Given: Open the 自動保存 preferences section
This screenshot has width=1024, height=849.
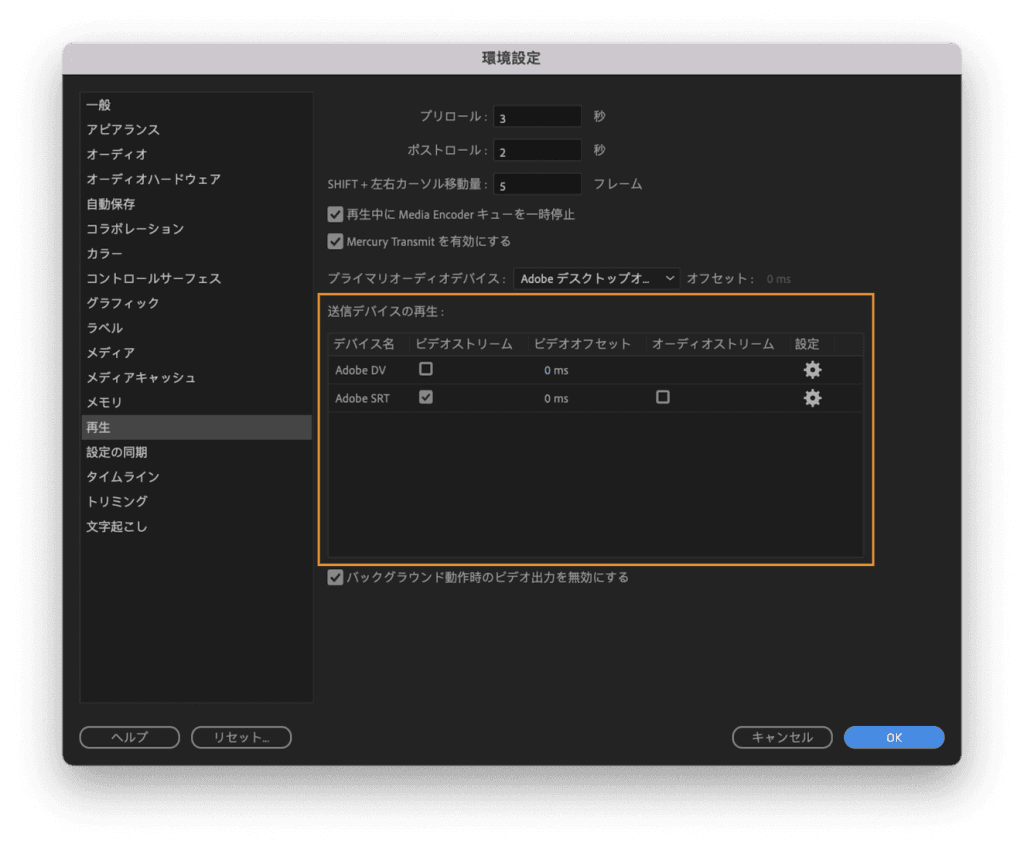Looking at the screenshot, I should (x=110, y=204).
